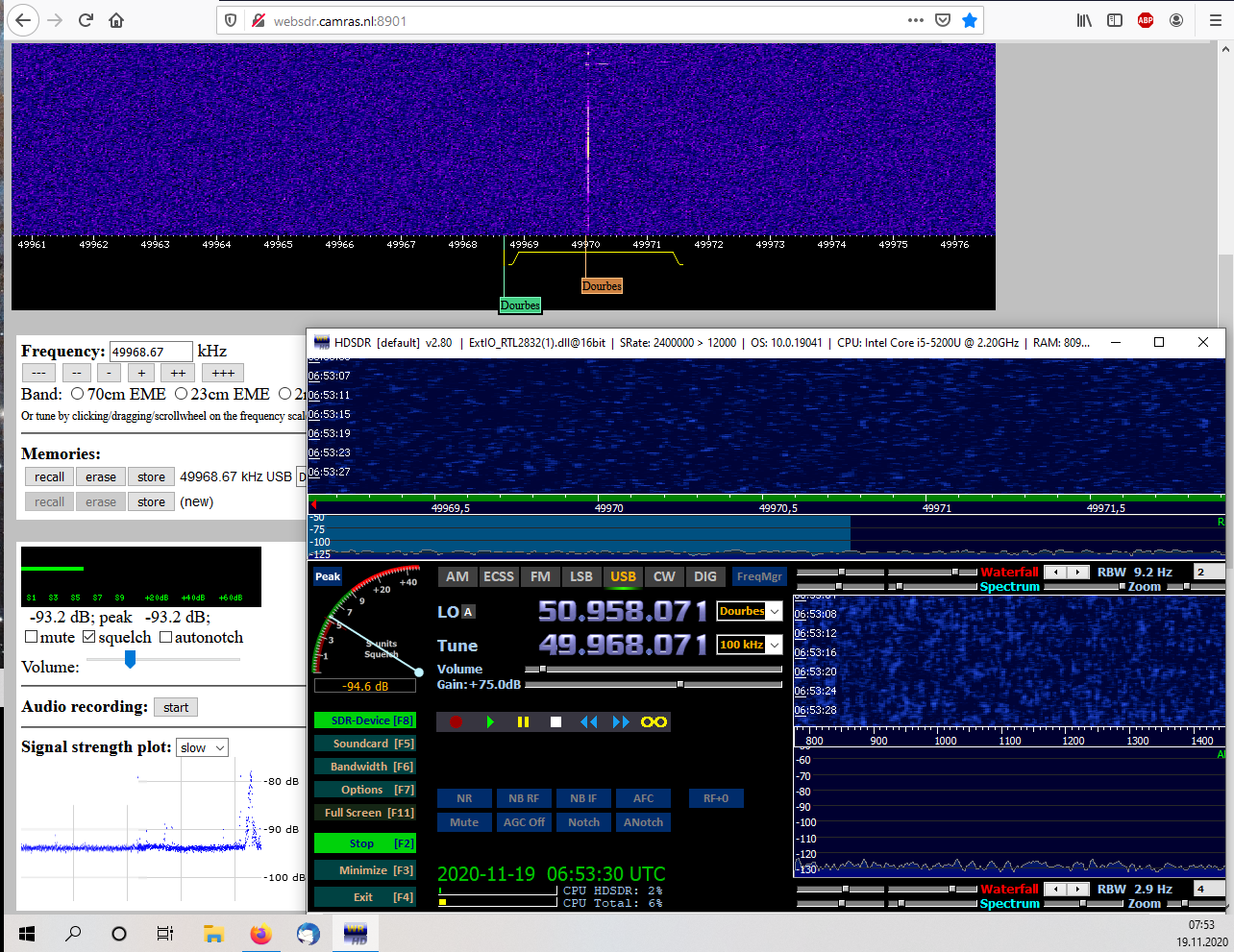Screen dimensions: 1234x952
Task: Click the shield tracking protection icon in address bar
Action: tap(231, 20)
